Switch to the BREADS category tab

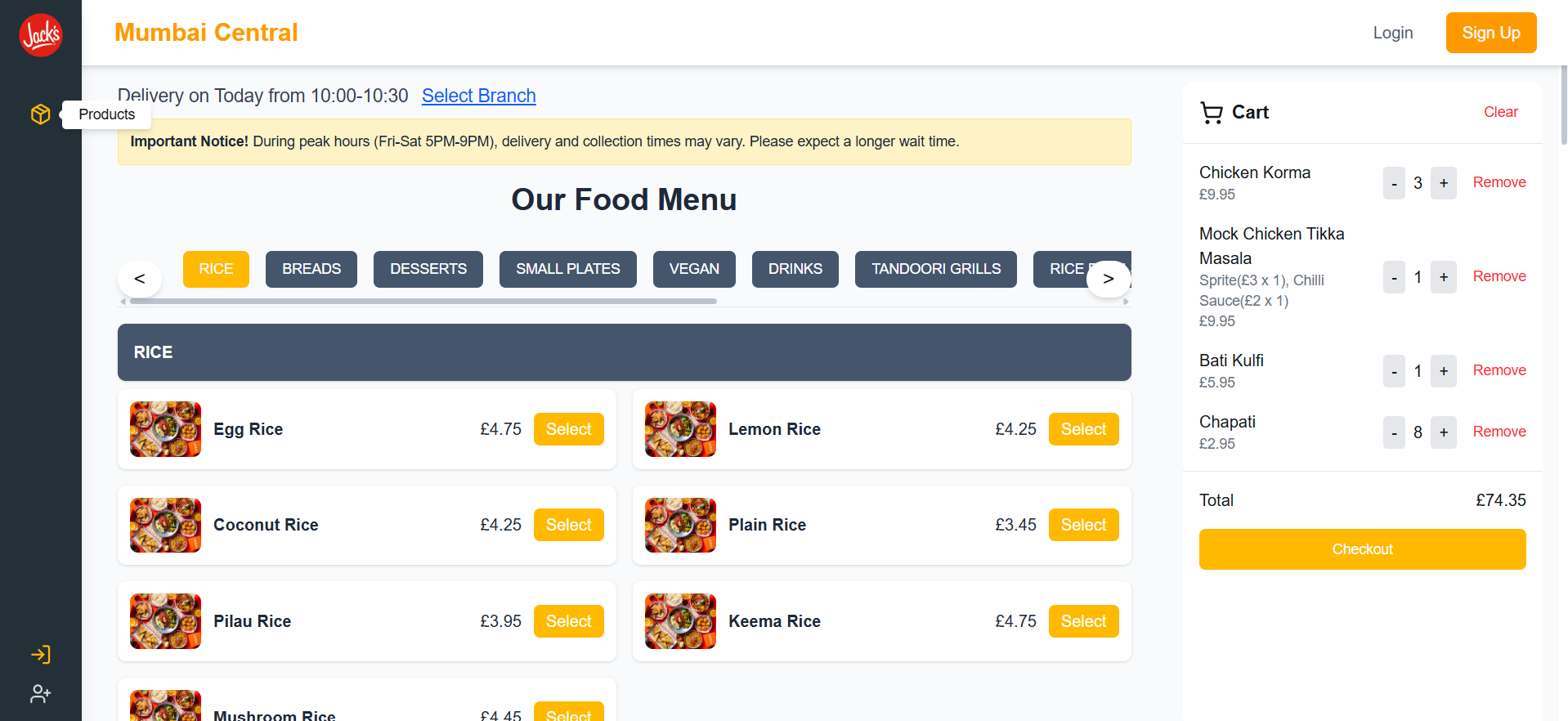(311, 269)
